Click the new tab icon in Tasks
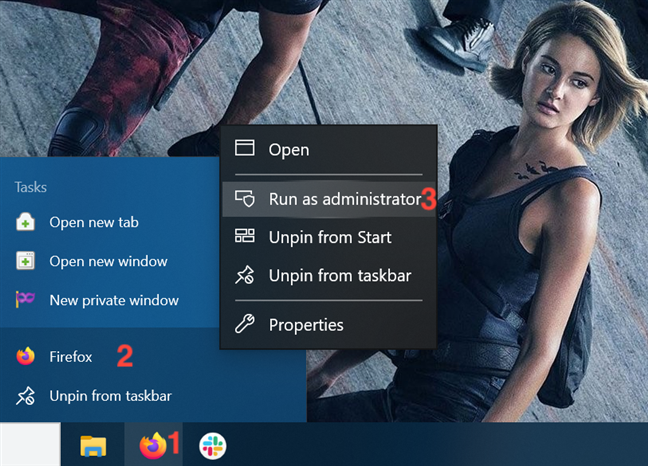This screenshot has height=466, width=648. coord(25,221)
